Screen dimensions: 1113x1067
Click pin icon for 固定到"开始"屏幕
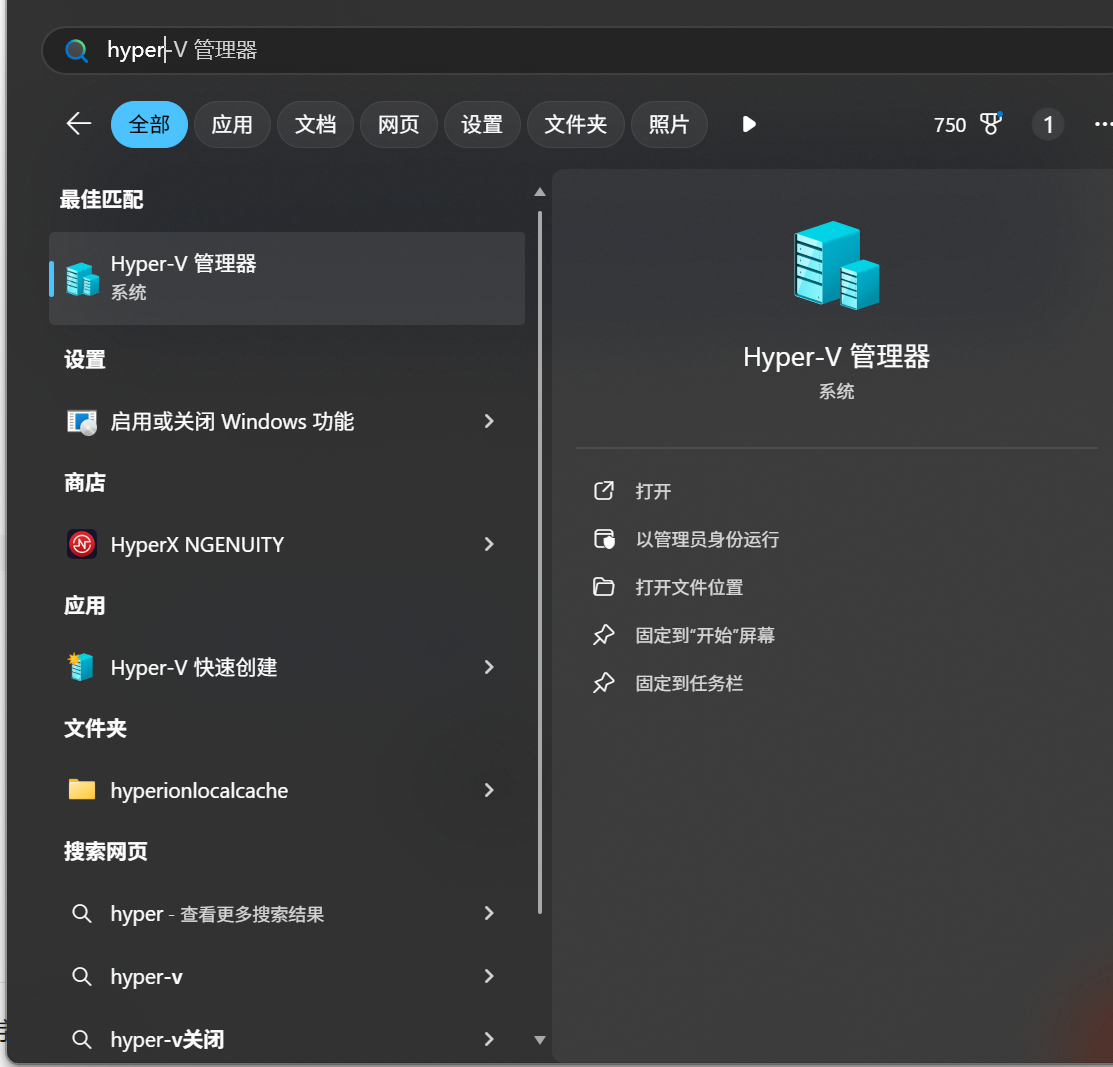point(603,635)
